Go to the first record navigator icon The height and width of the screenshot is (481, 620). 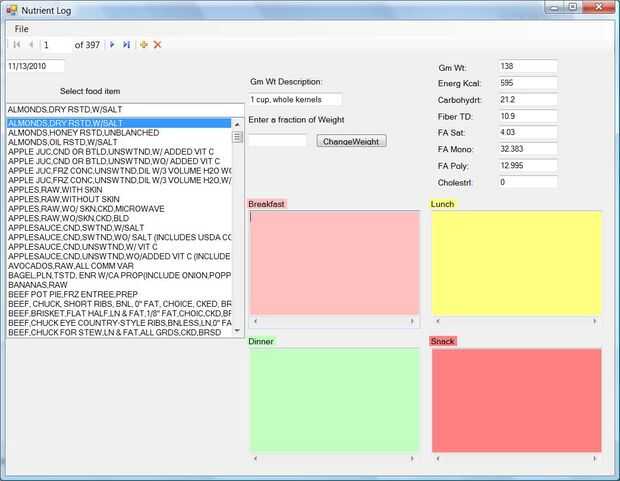coord(17,45)
